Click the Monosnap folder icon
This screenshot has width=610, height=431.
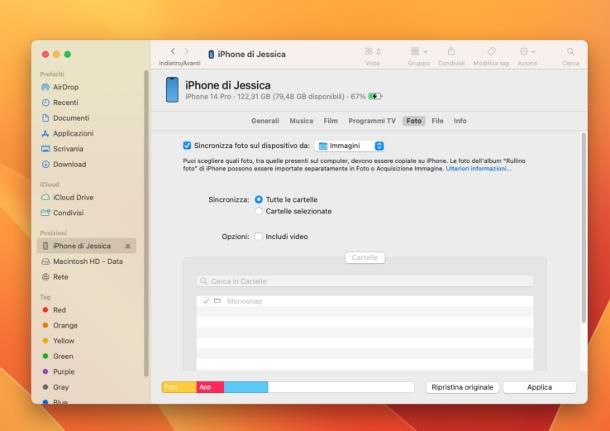tap(217, 301)
